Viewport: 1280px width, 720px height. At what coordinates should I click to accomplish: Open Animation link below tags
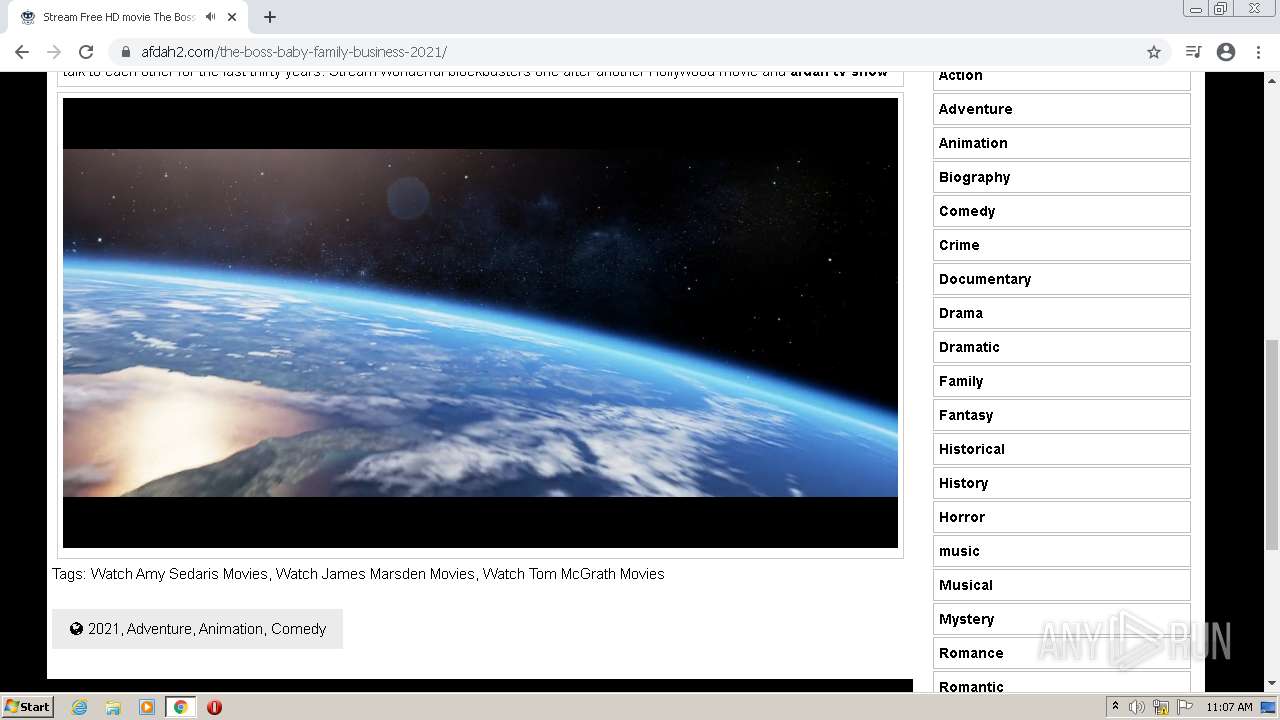click(231, 629)
